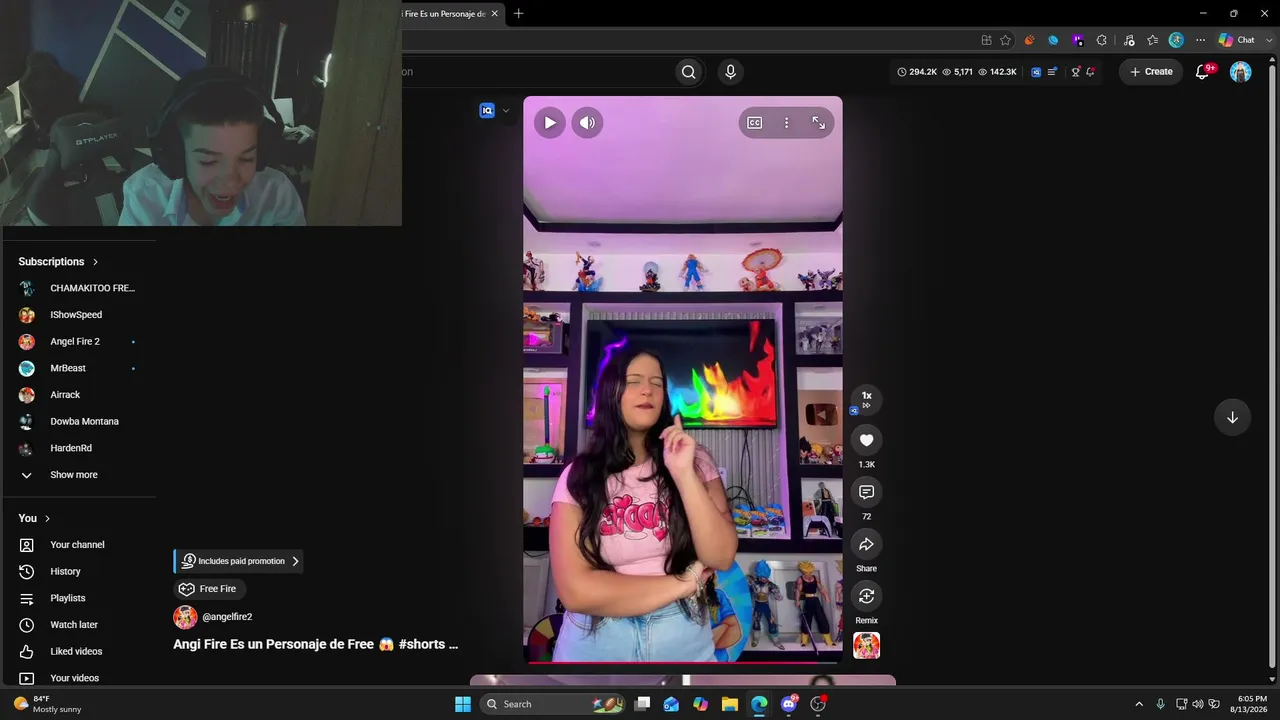Expand the You section
This screenshot has height=720, width=1280.
tap(34, 518)
